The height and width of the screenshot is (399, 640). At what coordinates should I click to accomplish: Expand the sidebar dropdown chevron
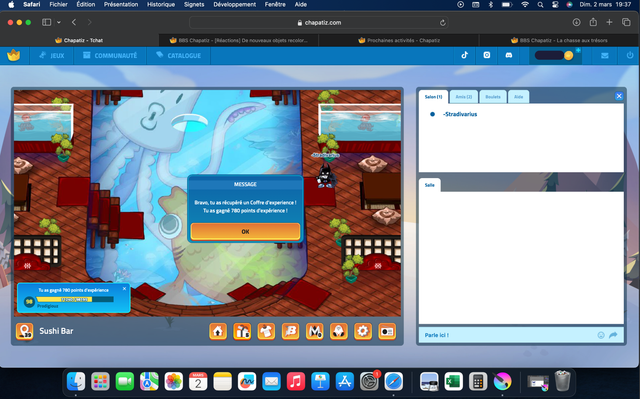(59, 22)
